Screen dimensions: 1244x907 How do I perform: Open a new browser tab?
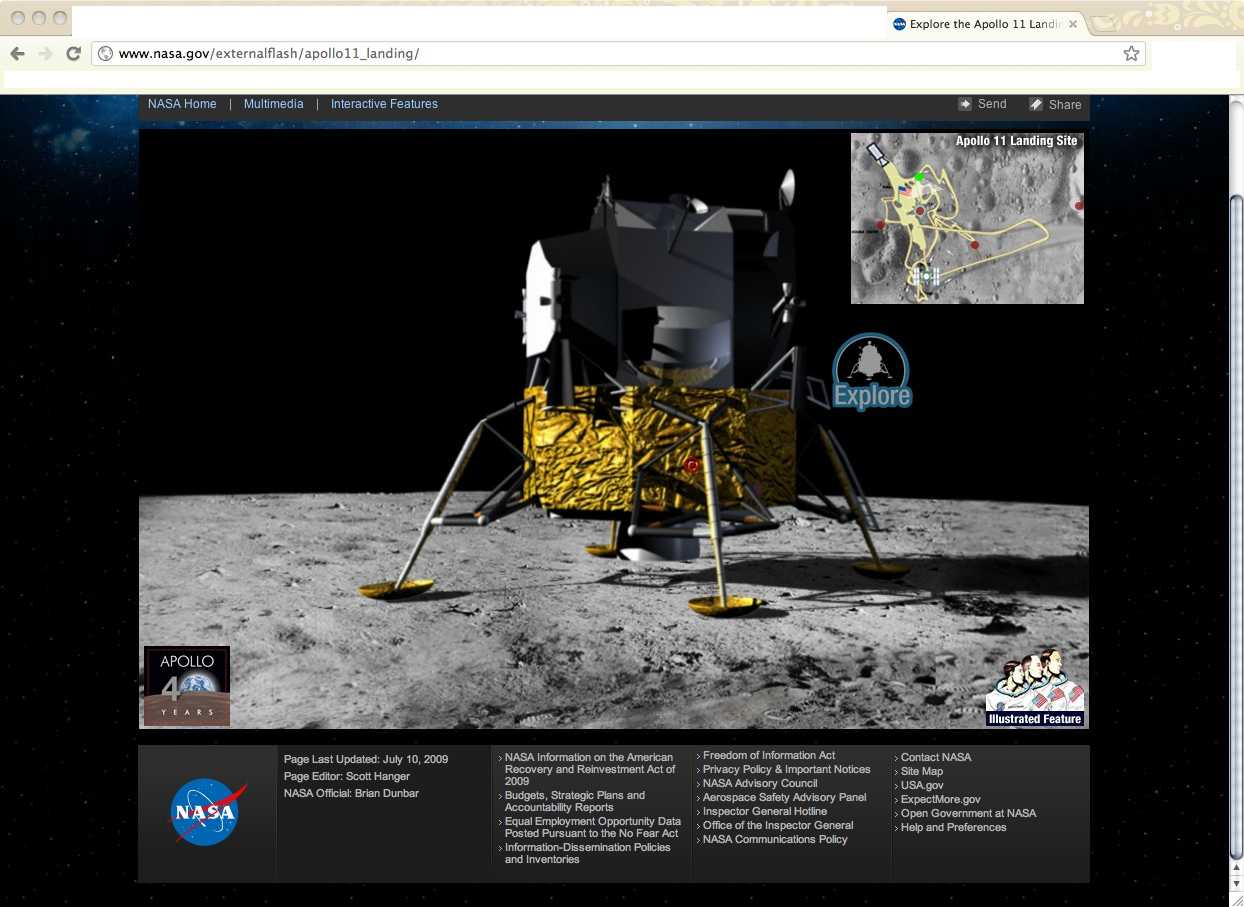pos(1104,24)
